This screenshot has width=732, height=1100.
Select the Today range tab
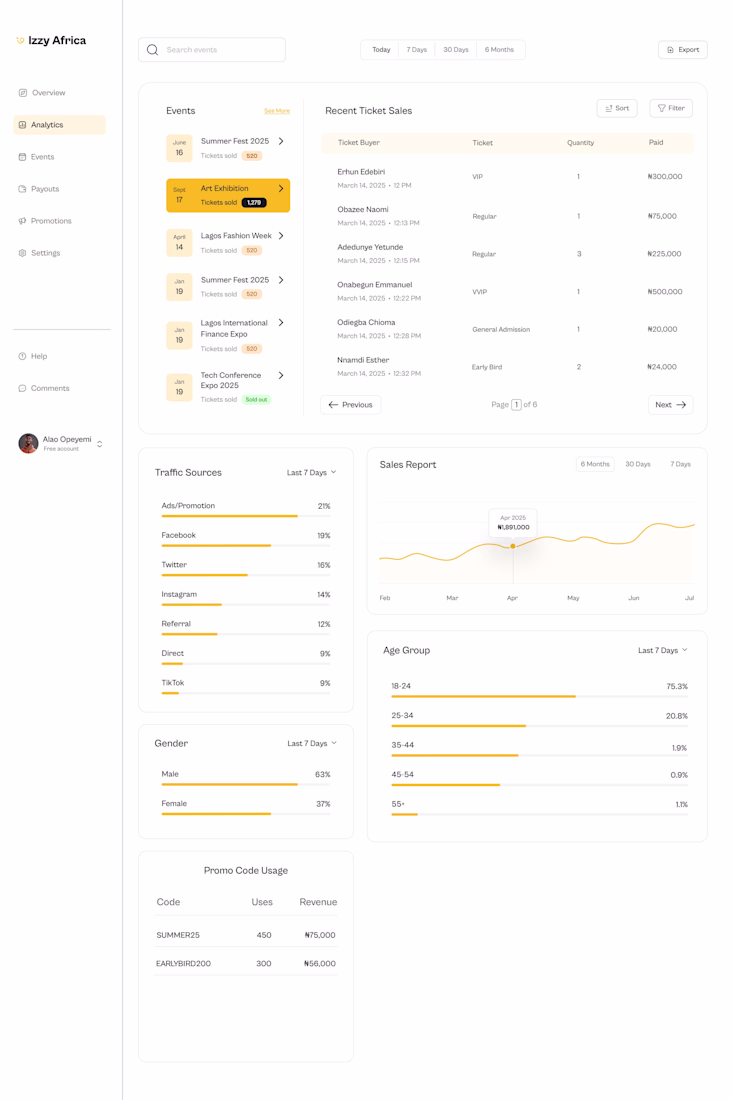click(381, 50)
